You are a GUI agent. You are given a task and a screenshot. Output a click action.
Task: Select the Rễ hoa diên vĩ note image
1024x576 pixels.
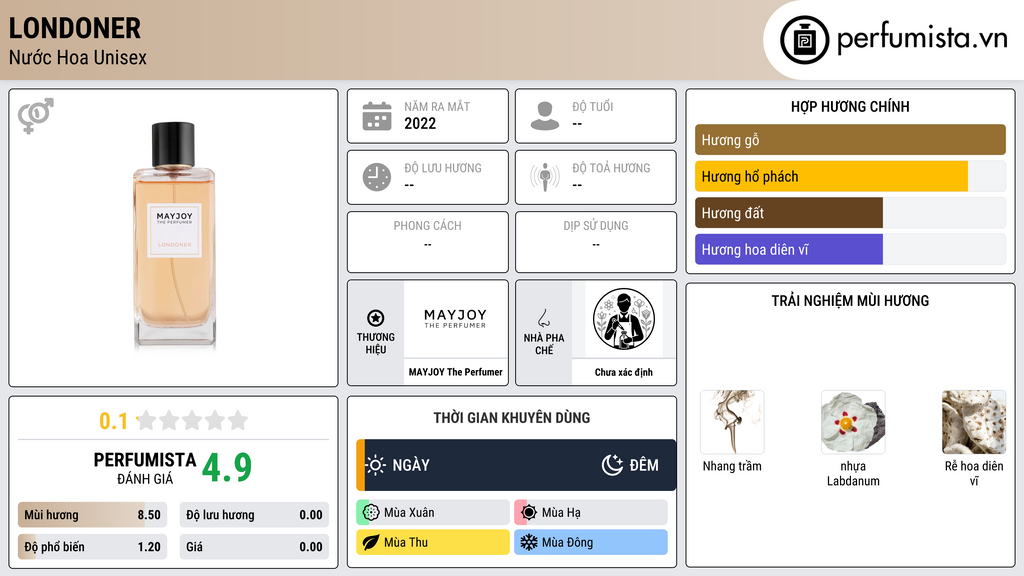pos(974,422)
